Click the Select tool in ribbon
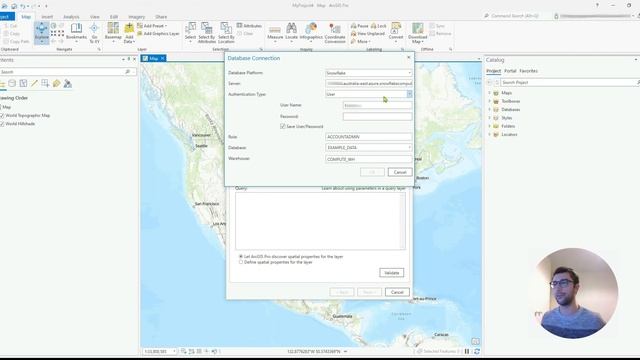640x360 pixels. point(190,32)
